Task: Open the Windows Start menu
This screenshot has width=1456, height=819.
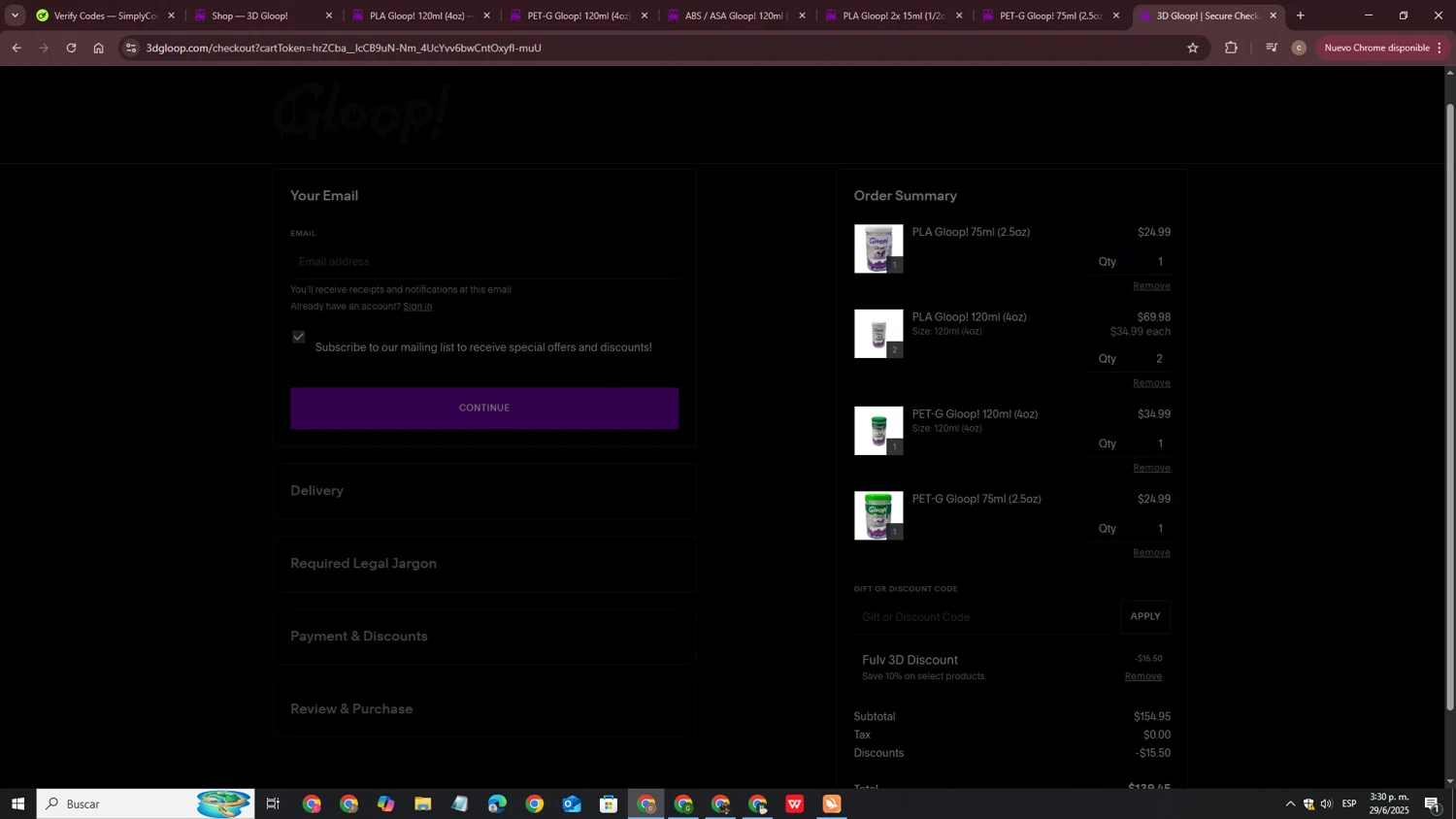Action: [x=17, y=803]
